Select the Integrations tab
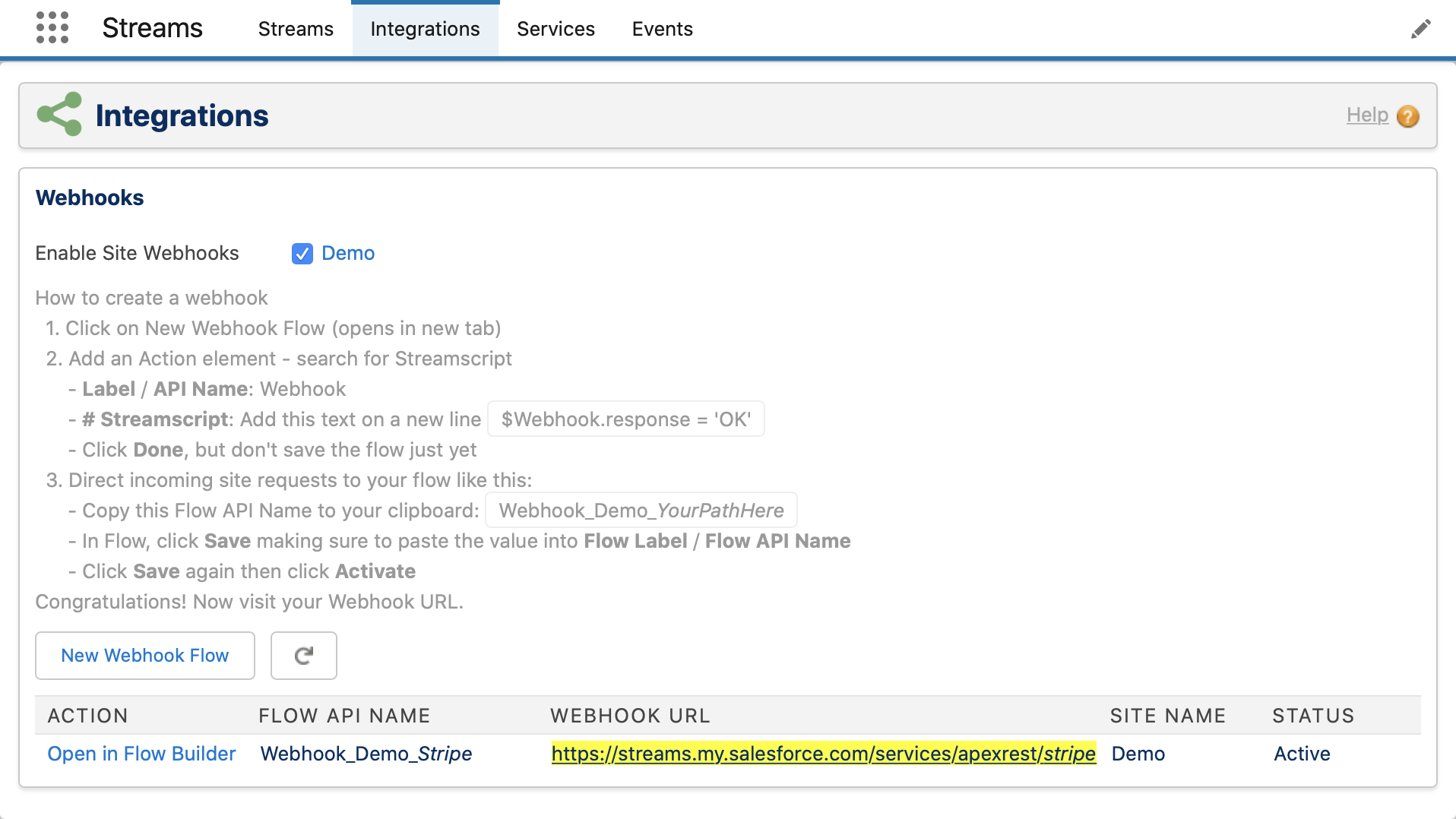 (x=425, y=29)
